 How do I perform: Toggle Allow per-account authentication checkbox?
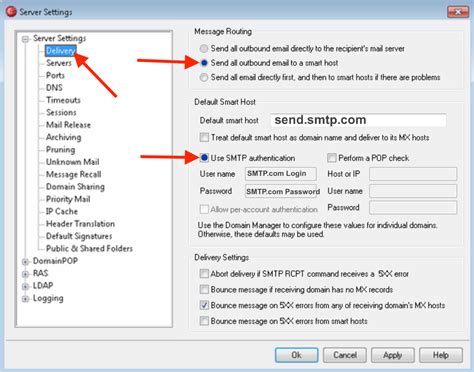(204, 209)
